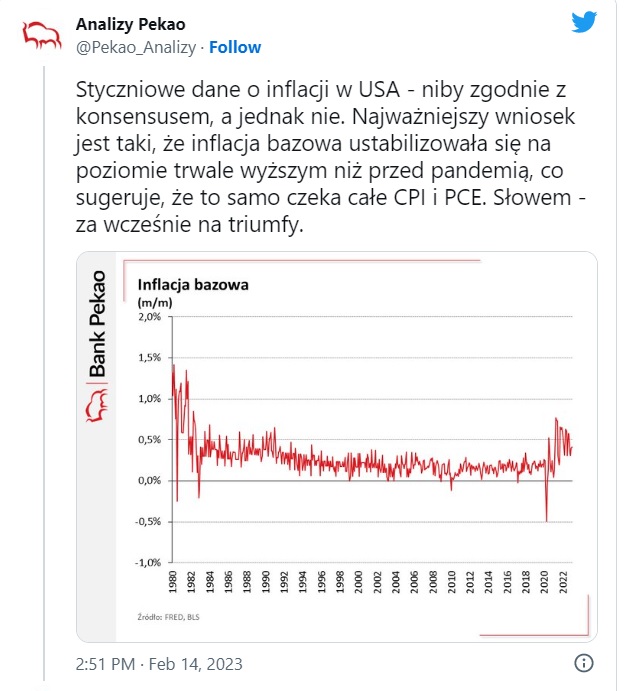This screenshot has width=625, height=691.
Task: Click the red bison logo inside chart
Action: click(98, 407)
